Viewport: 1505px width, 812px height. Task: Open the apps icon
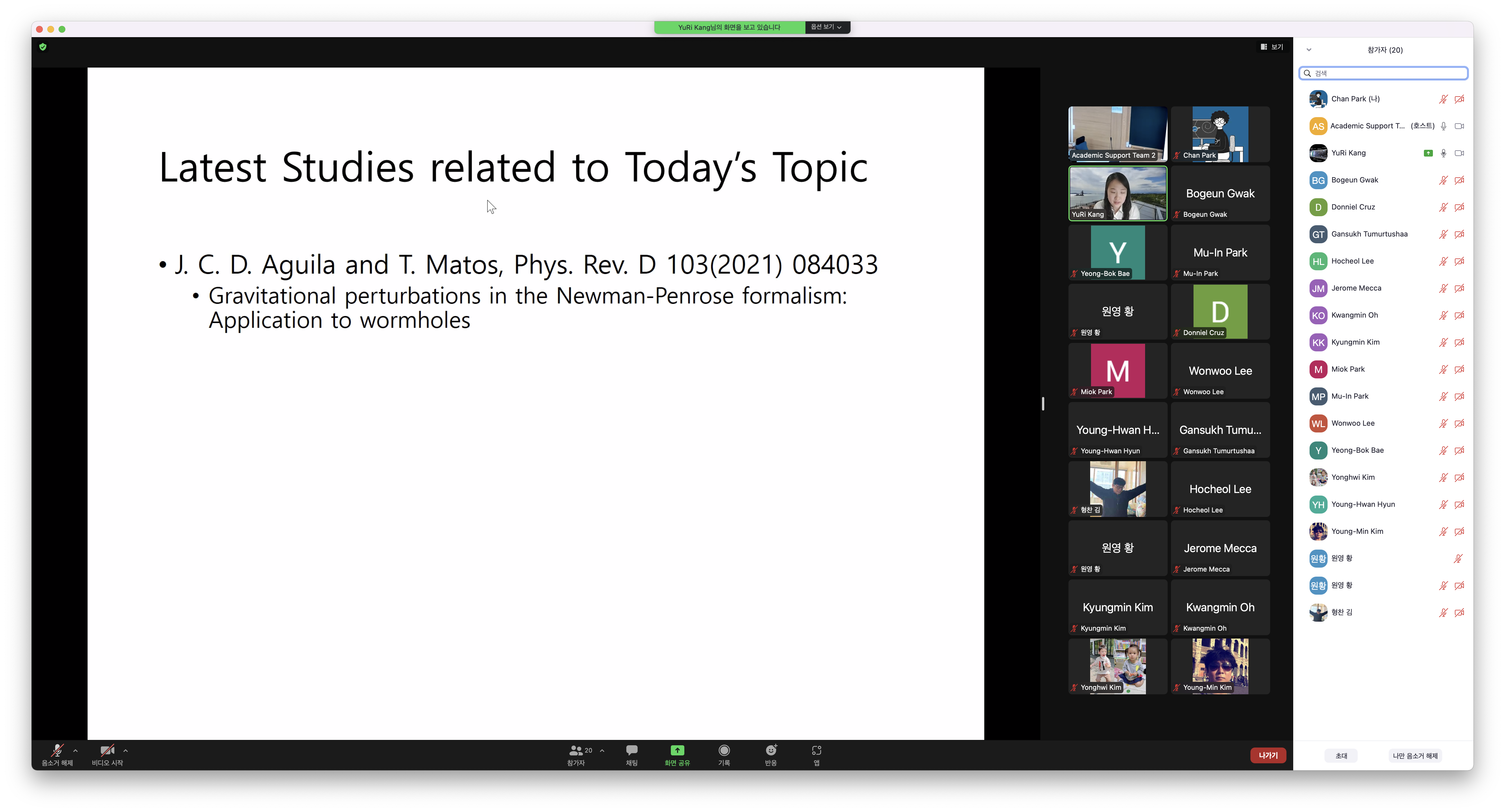817,751
